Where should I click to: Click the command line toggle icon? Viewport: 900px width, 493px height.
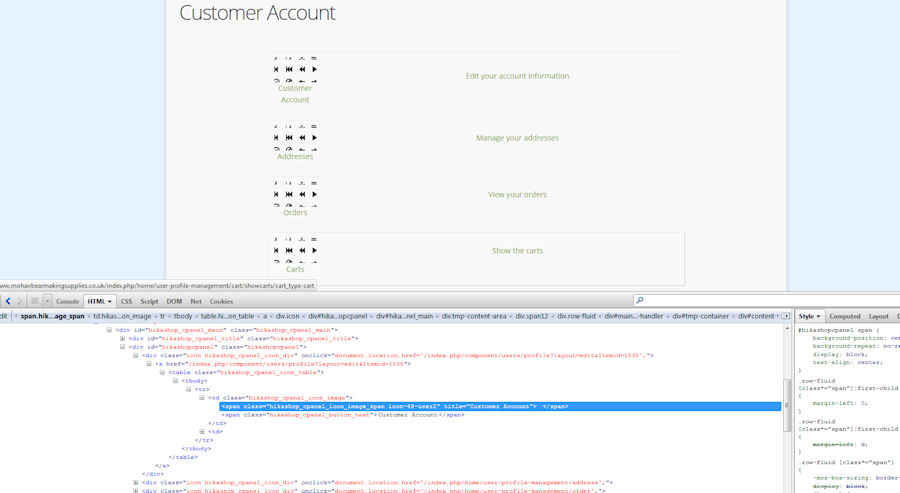[x=35, y=301]
